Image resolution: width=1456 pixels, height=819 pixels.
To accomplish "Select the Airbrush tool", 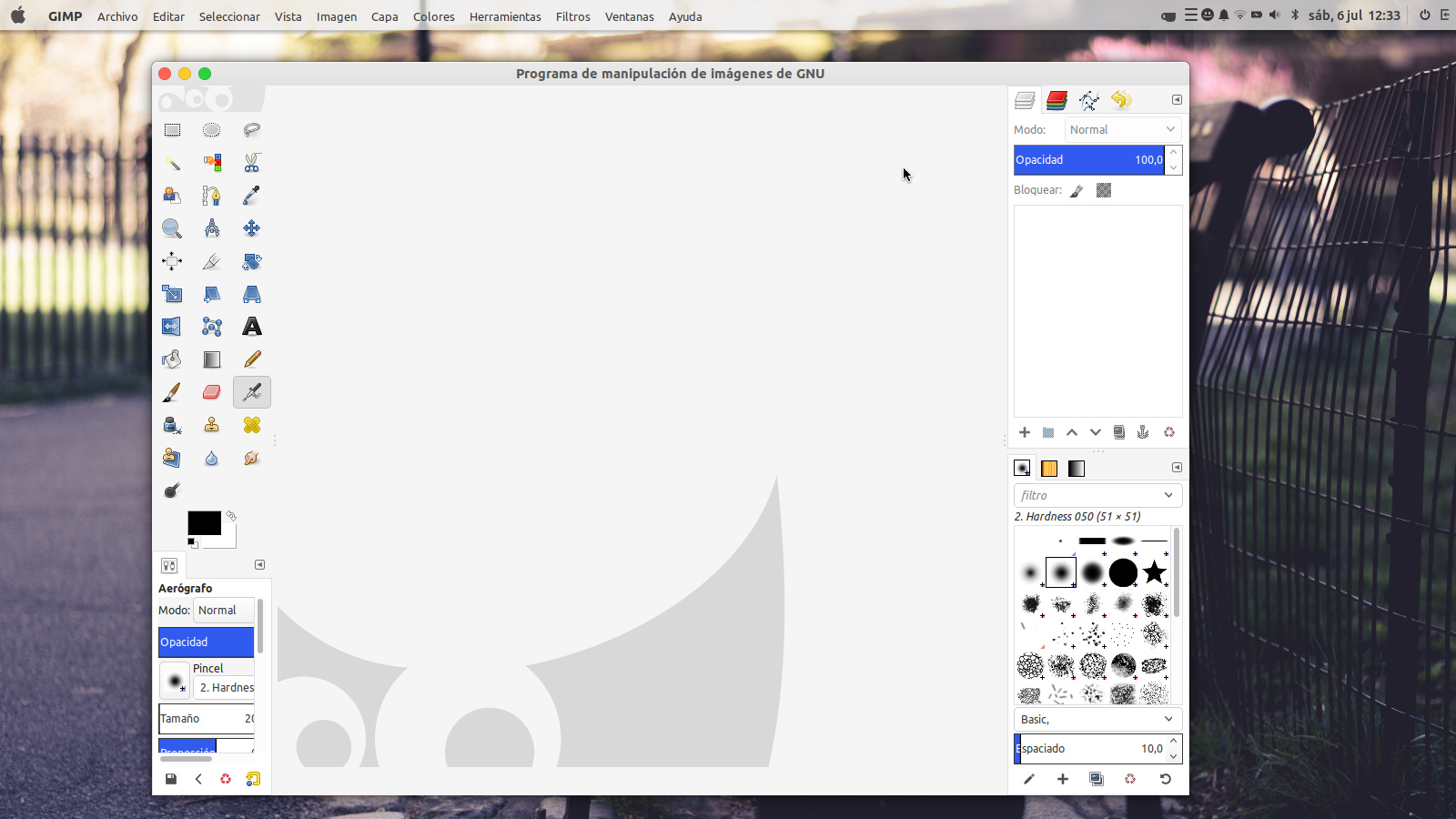I will (252, 392).
